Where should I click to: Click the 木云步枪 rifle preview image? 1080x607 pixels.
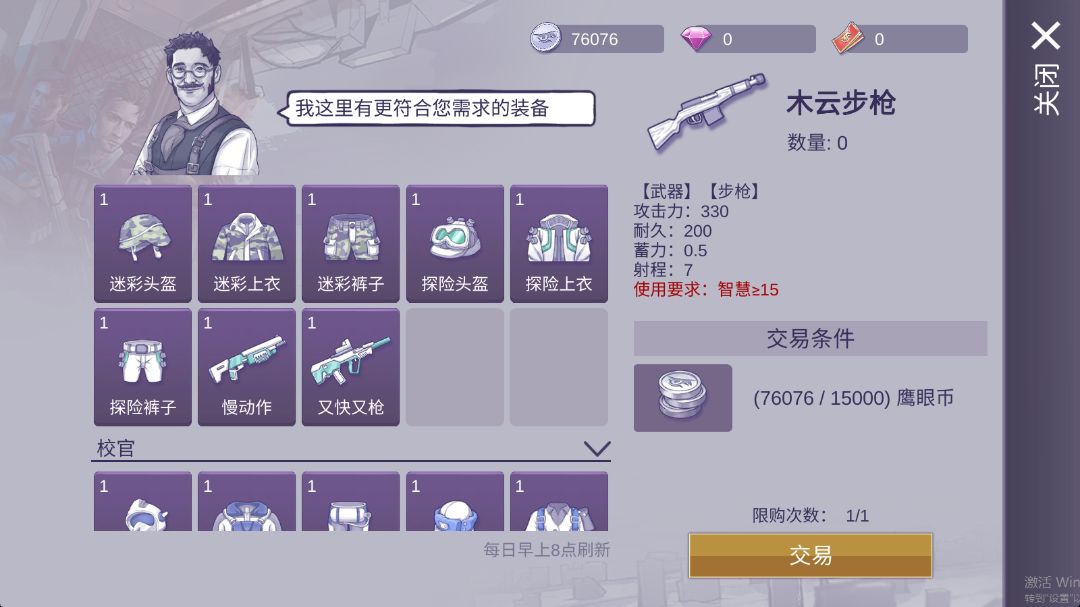click(707, 110)
